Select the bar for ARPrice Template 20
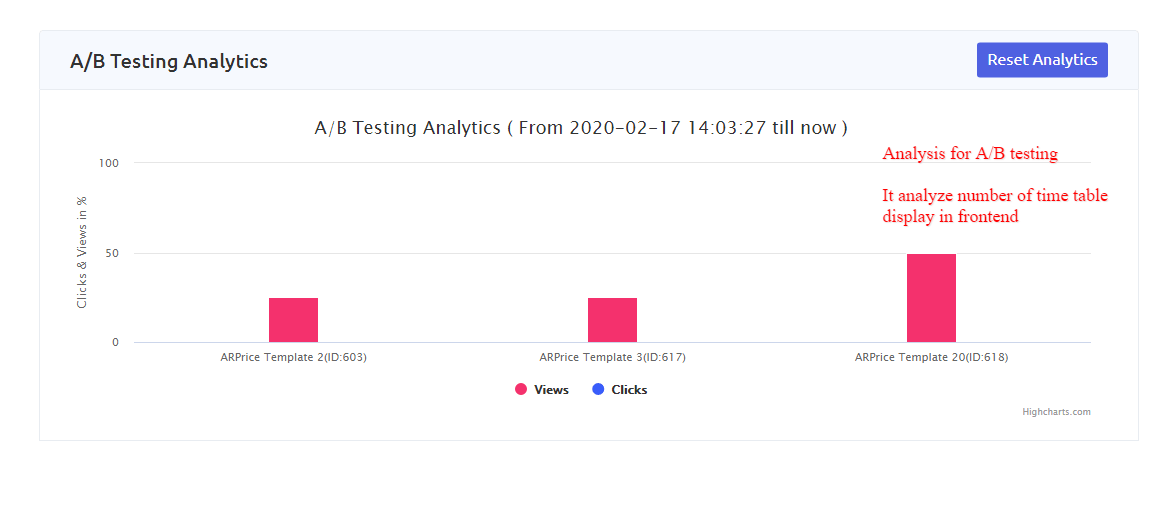This screenshot has height=513, width=1174. (x=931, y=298)
